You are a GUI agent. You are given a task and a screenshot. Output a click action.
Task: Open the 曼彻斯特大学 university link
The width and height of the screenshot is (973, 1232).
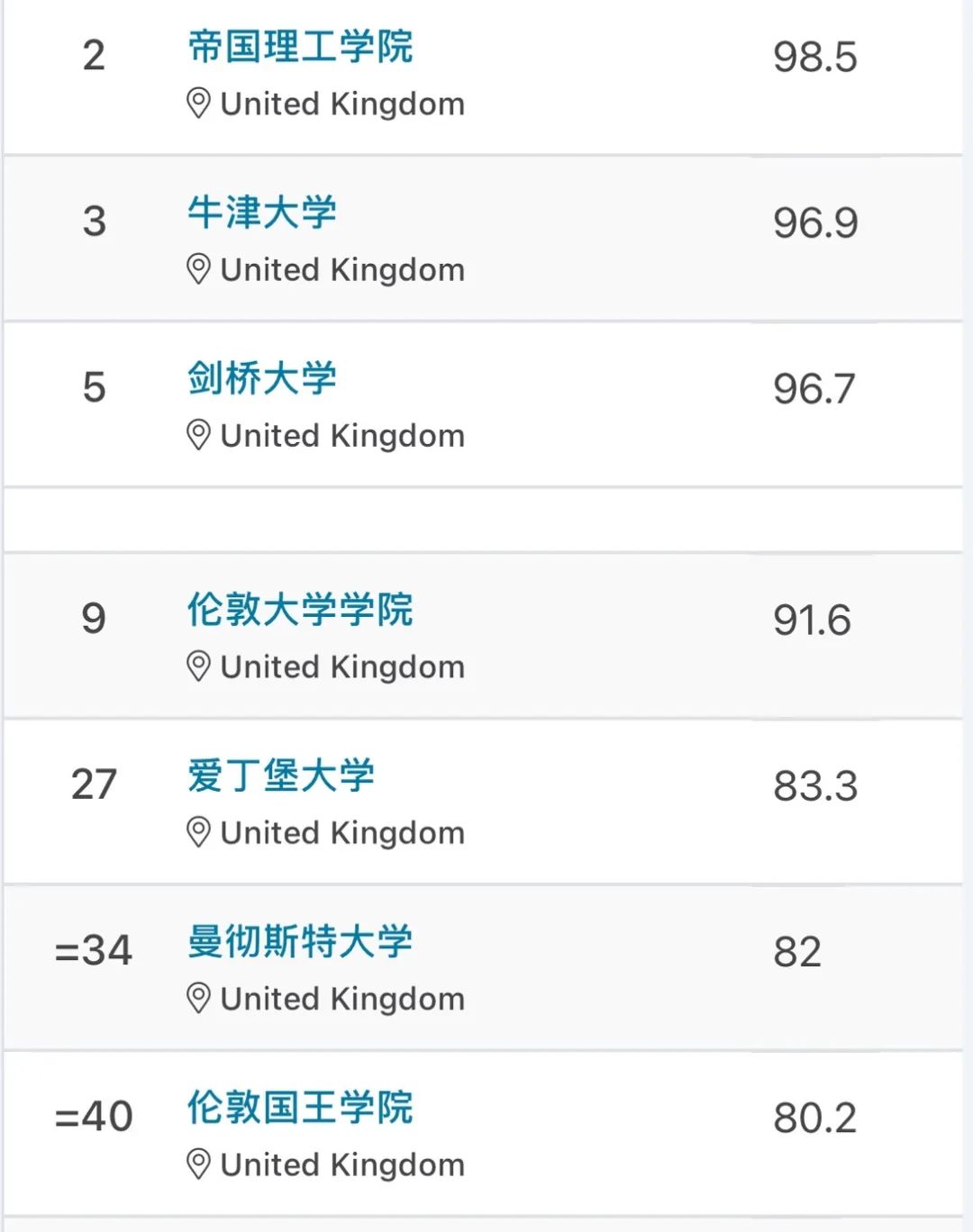[300, 941]
